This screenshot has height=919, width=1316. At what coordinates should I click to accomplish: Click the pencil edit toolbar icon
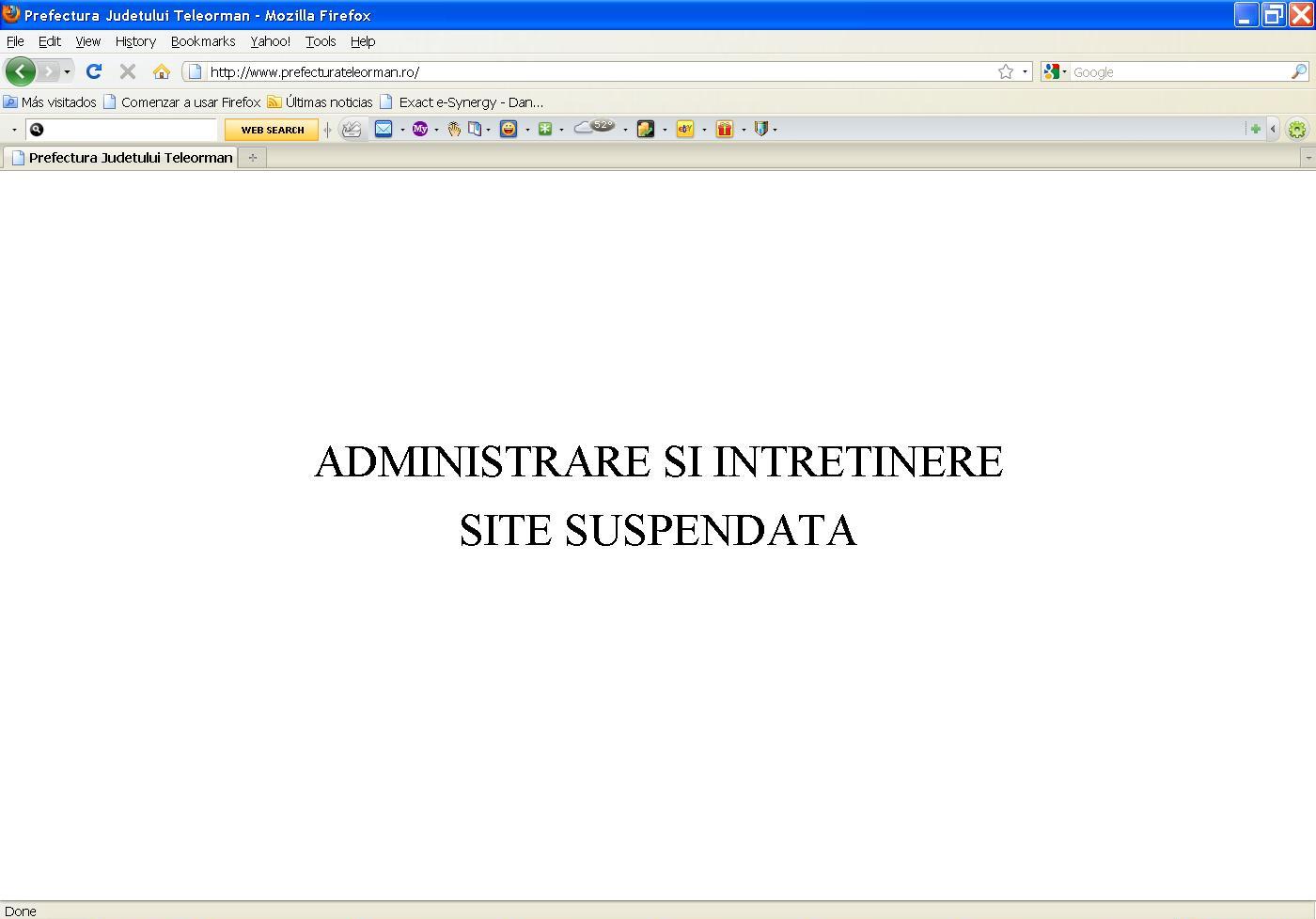tap(352, 130)
